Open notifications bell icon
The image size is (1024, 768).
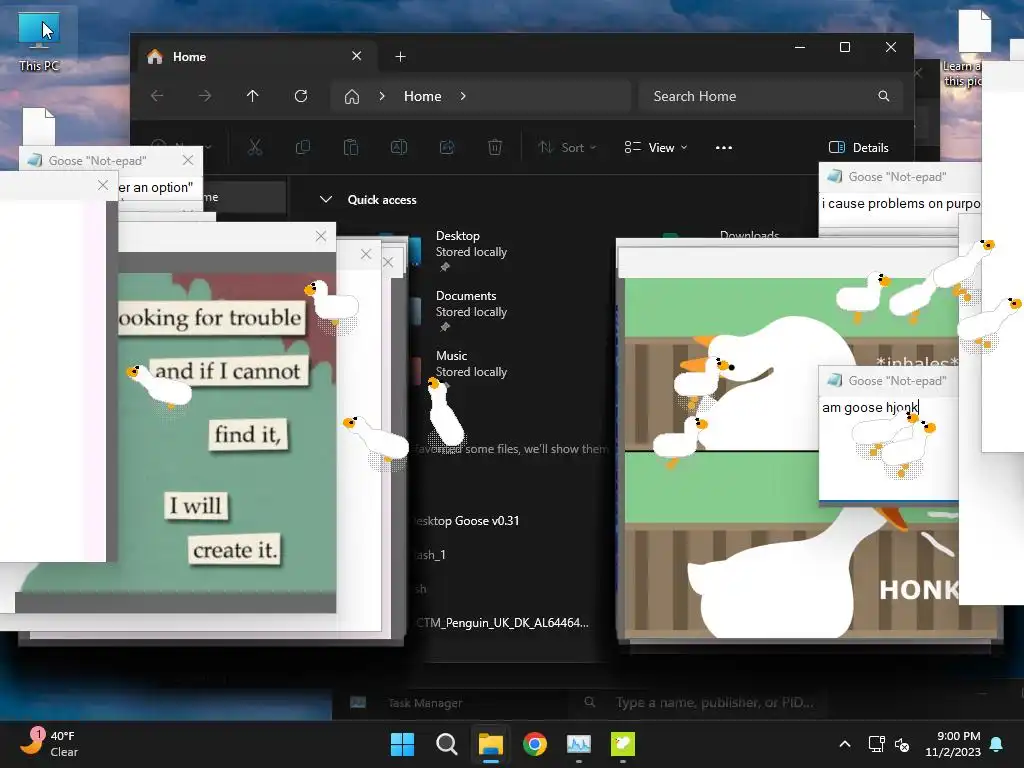click(997, 744)
